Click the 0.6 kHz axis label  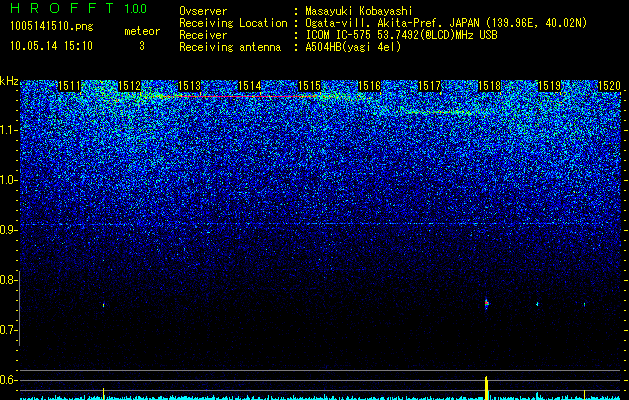8,380
